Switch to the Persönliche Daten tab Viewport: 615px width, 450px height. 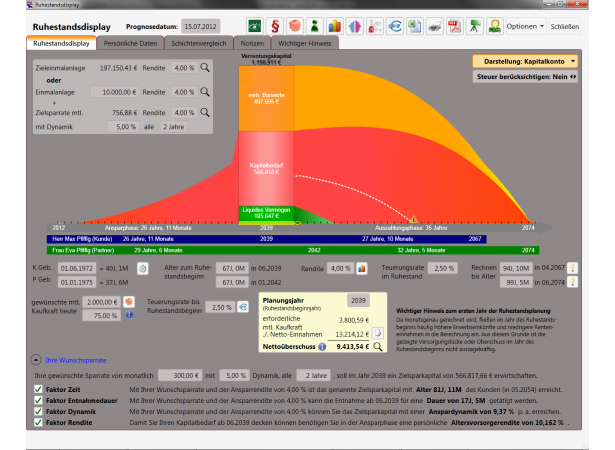(x=131, y=44)
